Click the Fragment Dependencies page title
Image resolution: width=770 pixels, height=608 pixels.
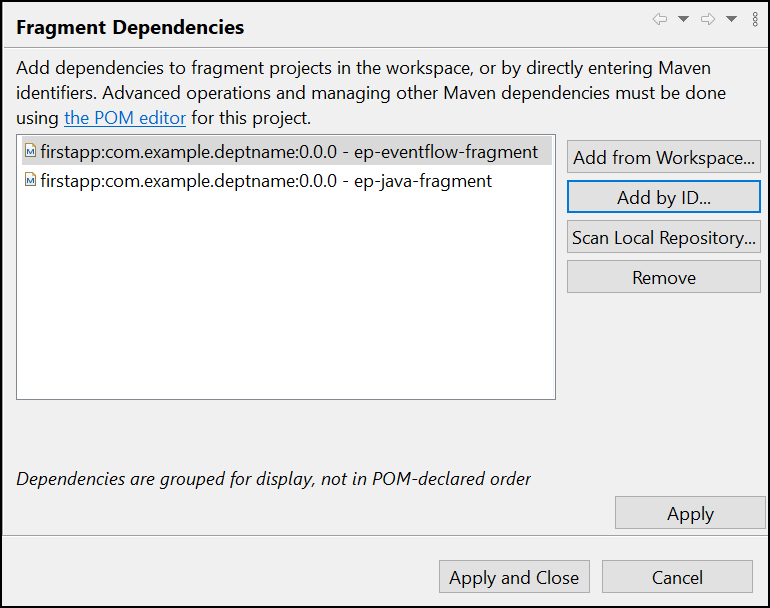130,27
